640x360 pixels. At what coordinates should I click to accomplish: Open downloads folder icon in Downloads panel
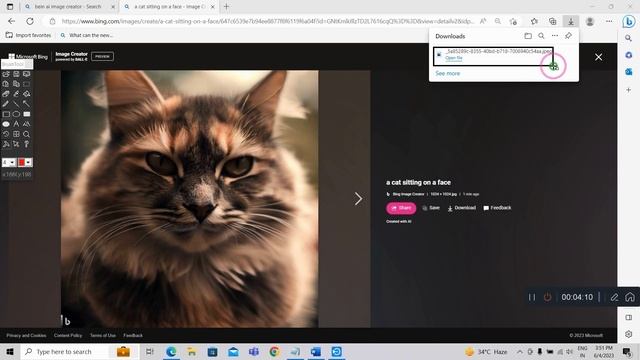(x=528, y=36)
